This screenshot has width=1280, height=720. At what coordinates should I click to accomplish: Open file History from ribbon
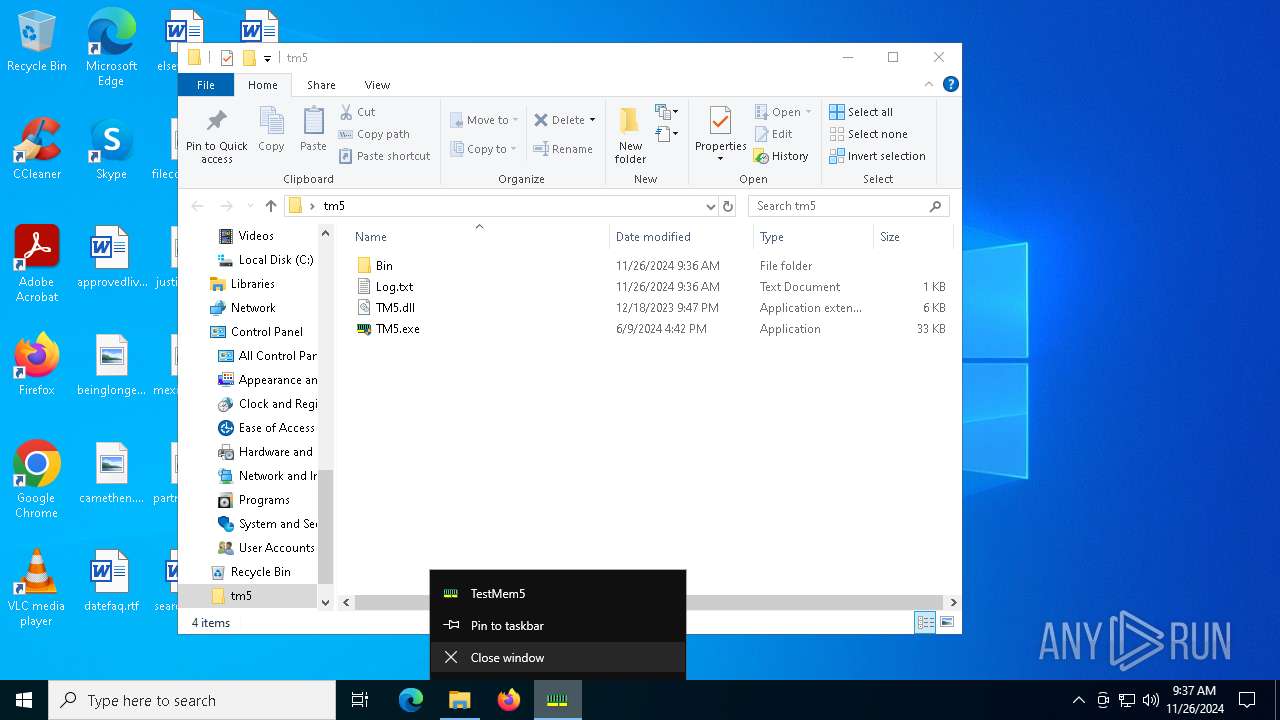pos(781,156)
